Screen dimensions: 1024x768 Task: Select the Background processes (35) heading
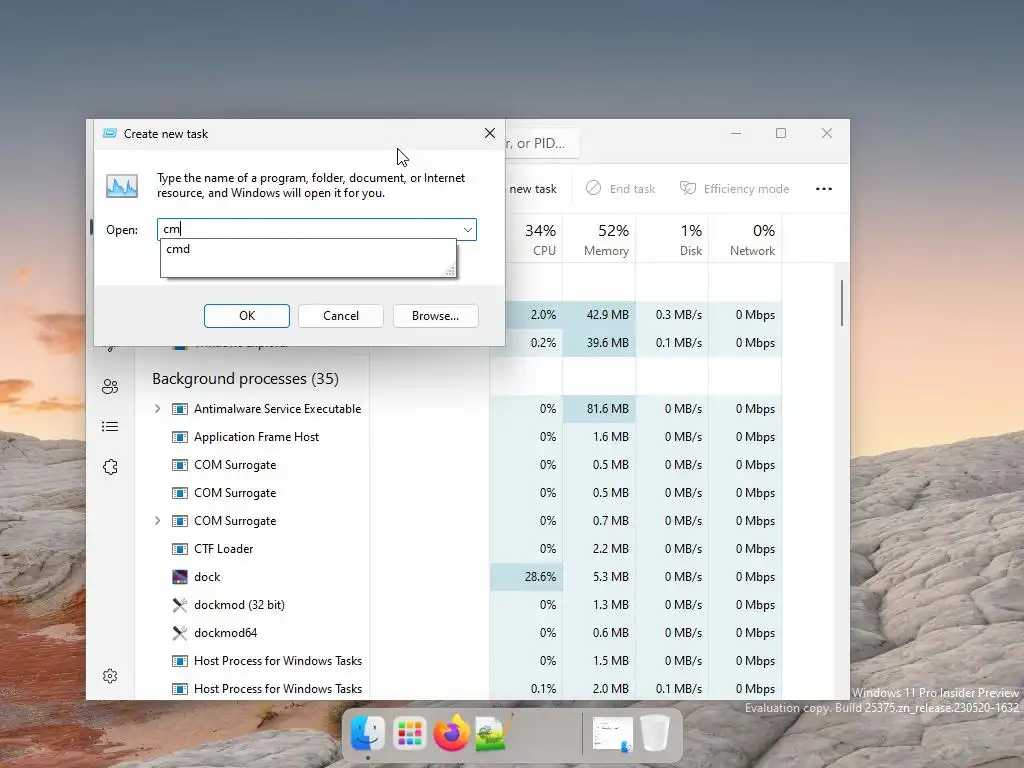coord(246,379)
